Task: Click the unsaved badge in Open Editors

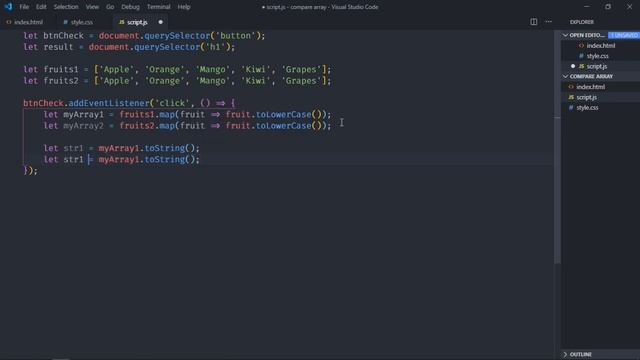Action: [x=624, y=35]
